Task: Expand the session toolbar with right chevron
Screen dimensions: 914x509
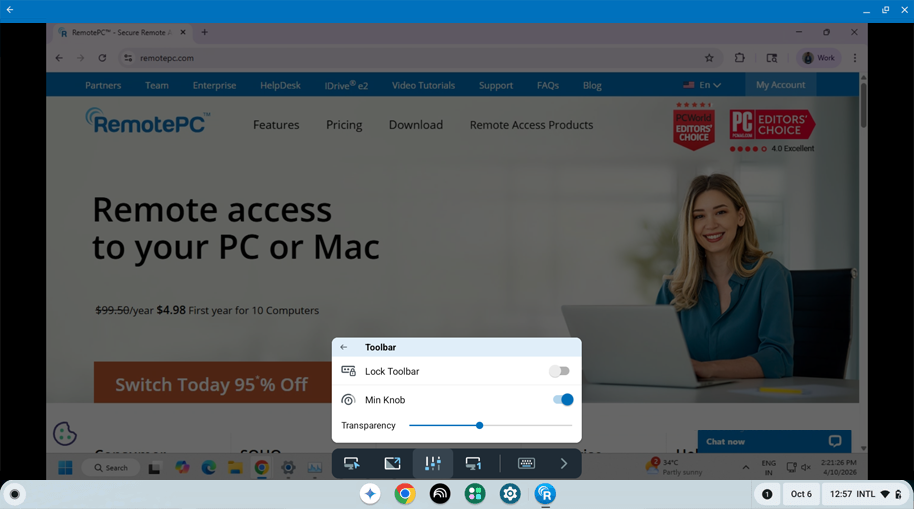Action: tap(564, 464)
